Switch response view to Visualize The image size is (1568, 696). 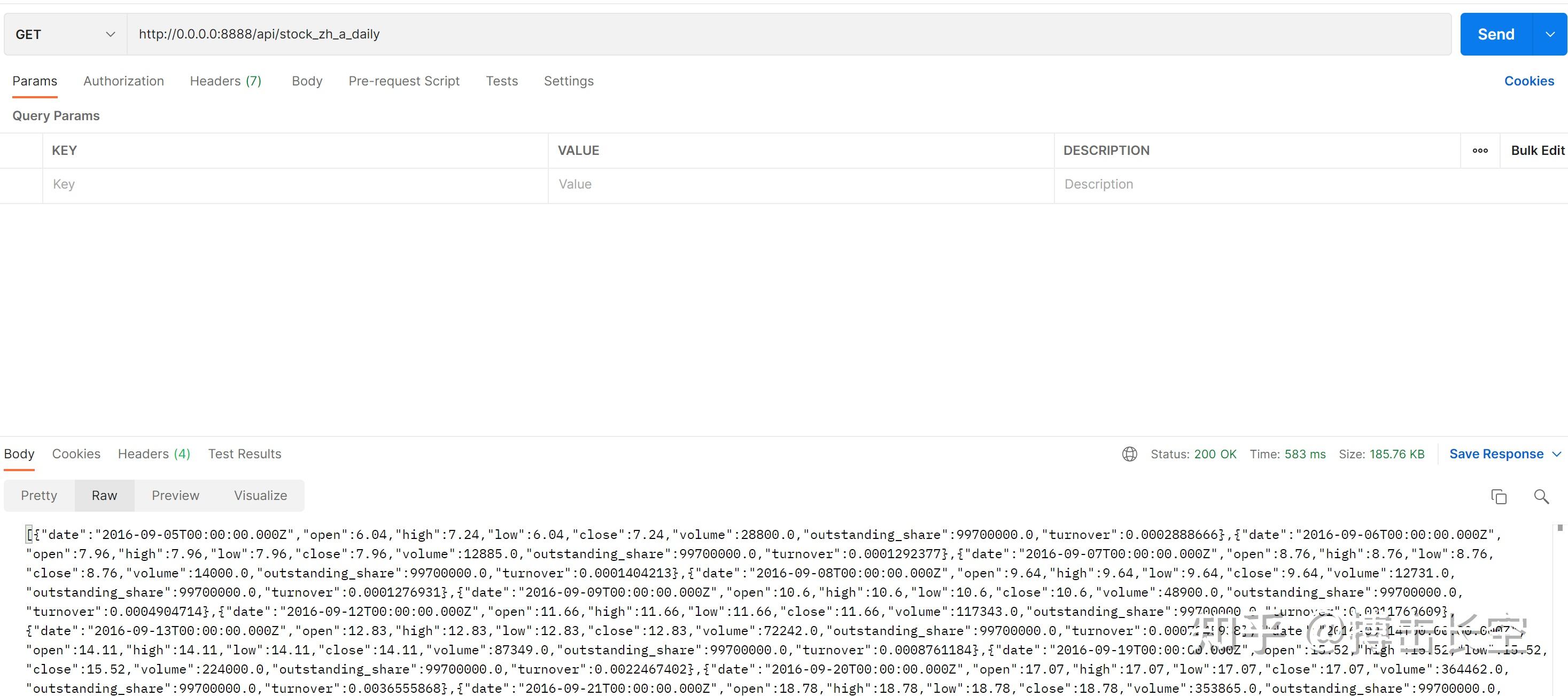point(260,495)
